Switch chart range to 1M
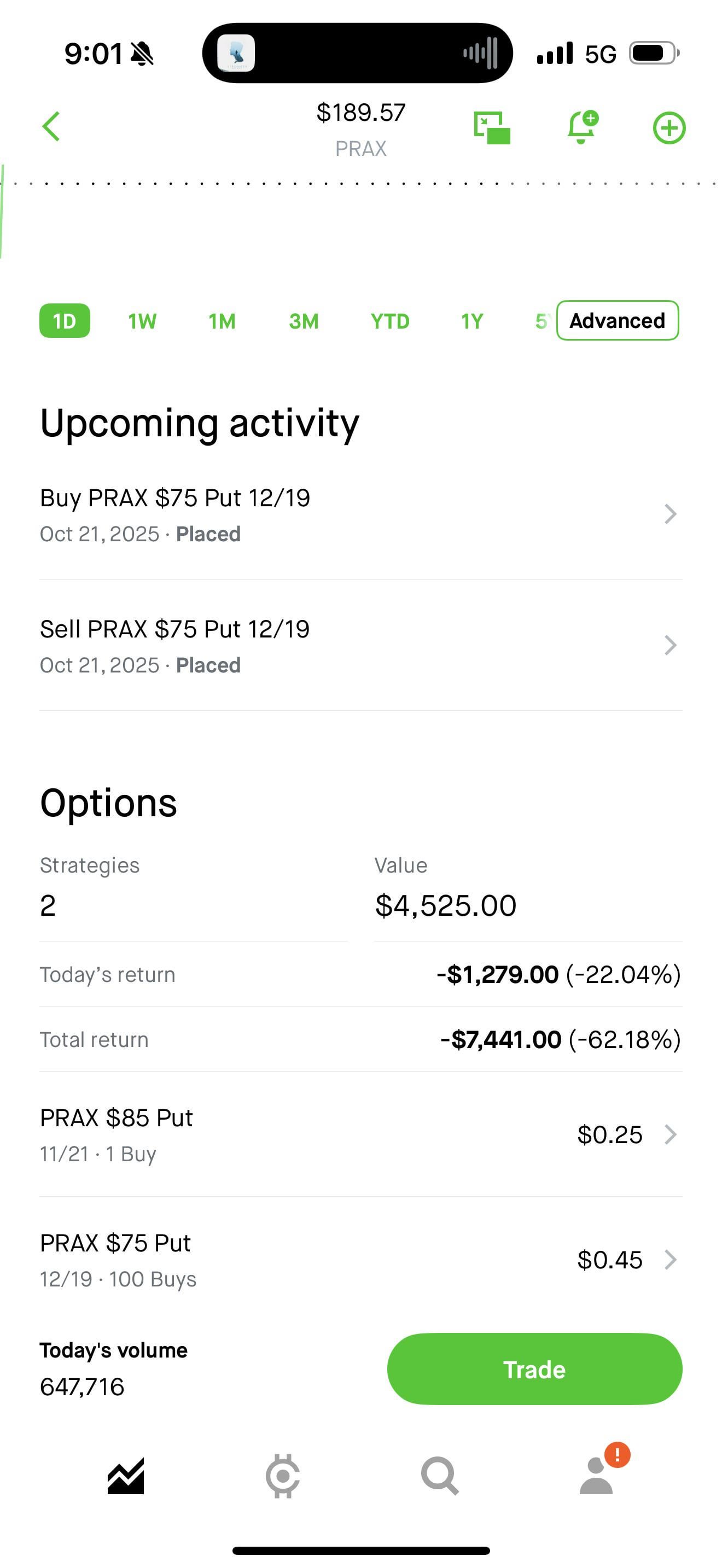Screen dimensions: 722x1568 point(222,321)
